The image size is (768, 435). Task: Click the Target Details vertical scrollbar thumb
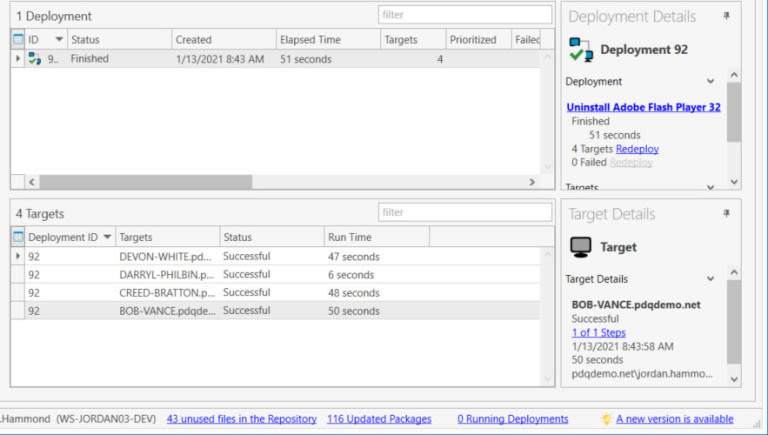click(734, 322)
